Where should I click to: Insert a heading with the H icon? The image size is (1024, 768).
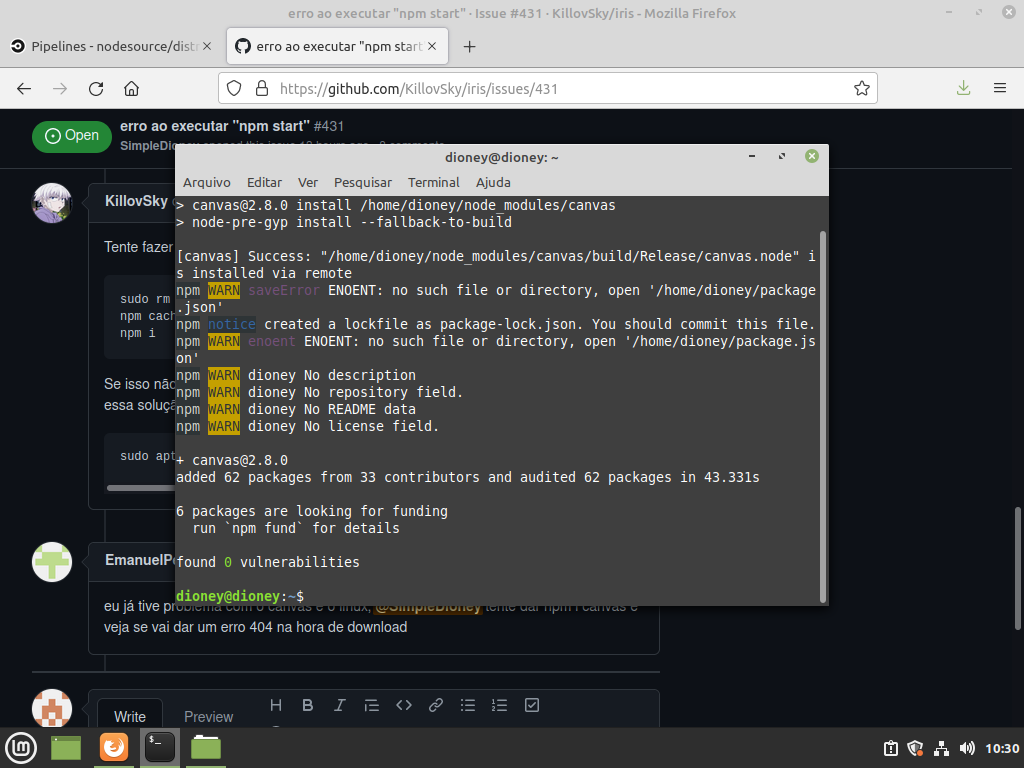[x=275, y=705]
